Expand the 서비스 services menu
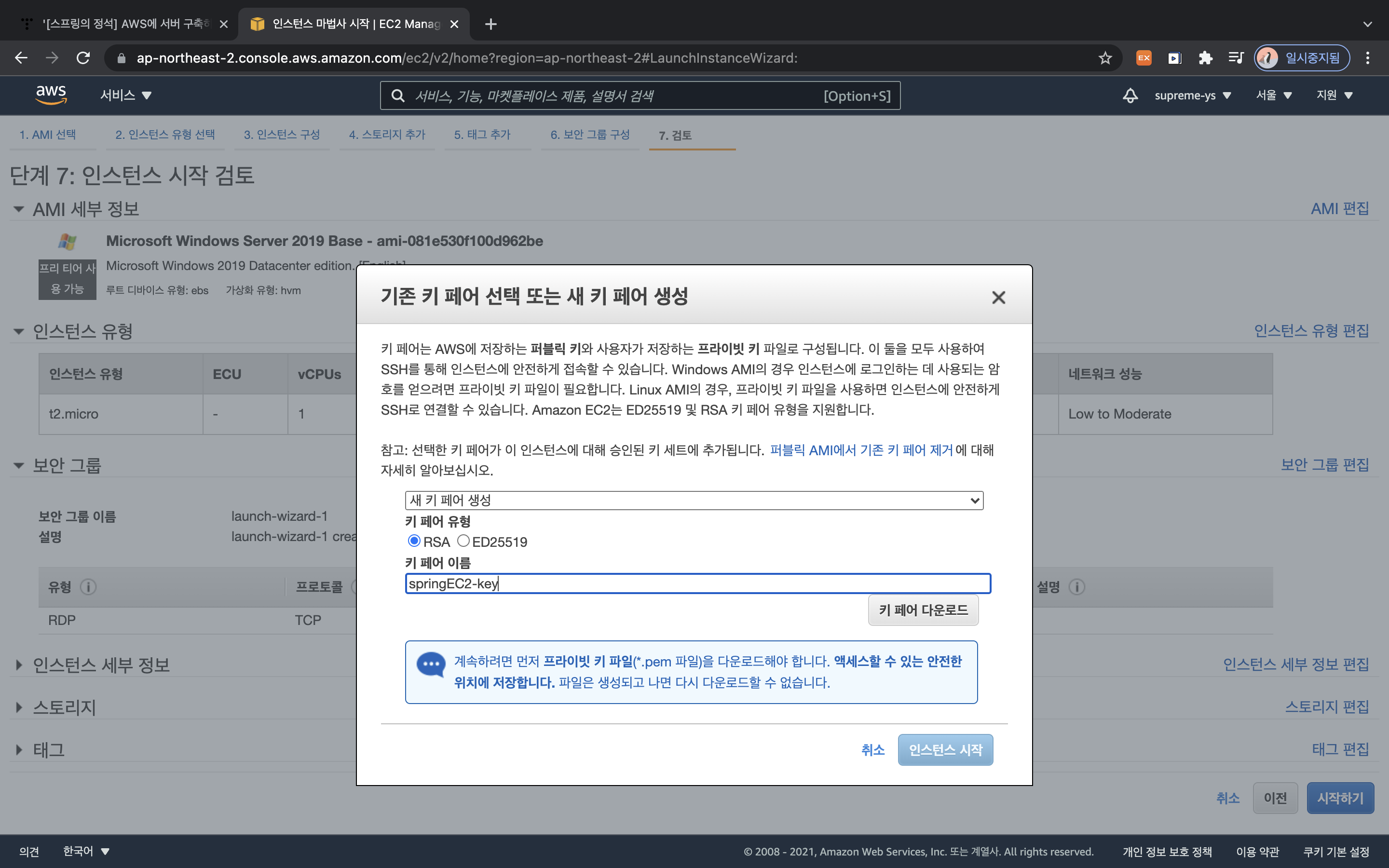Screen dimensions: 1389x868 tap(126, 95)
